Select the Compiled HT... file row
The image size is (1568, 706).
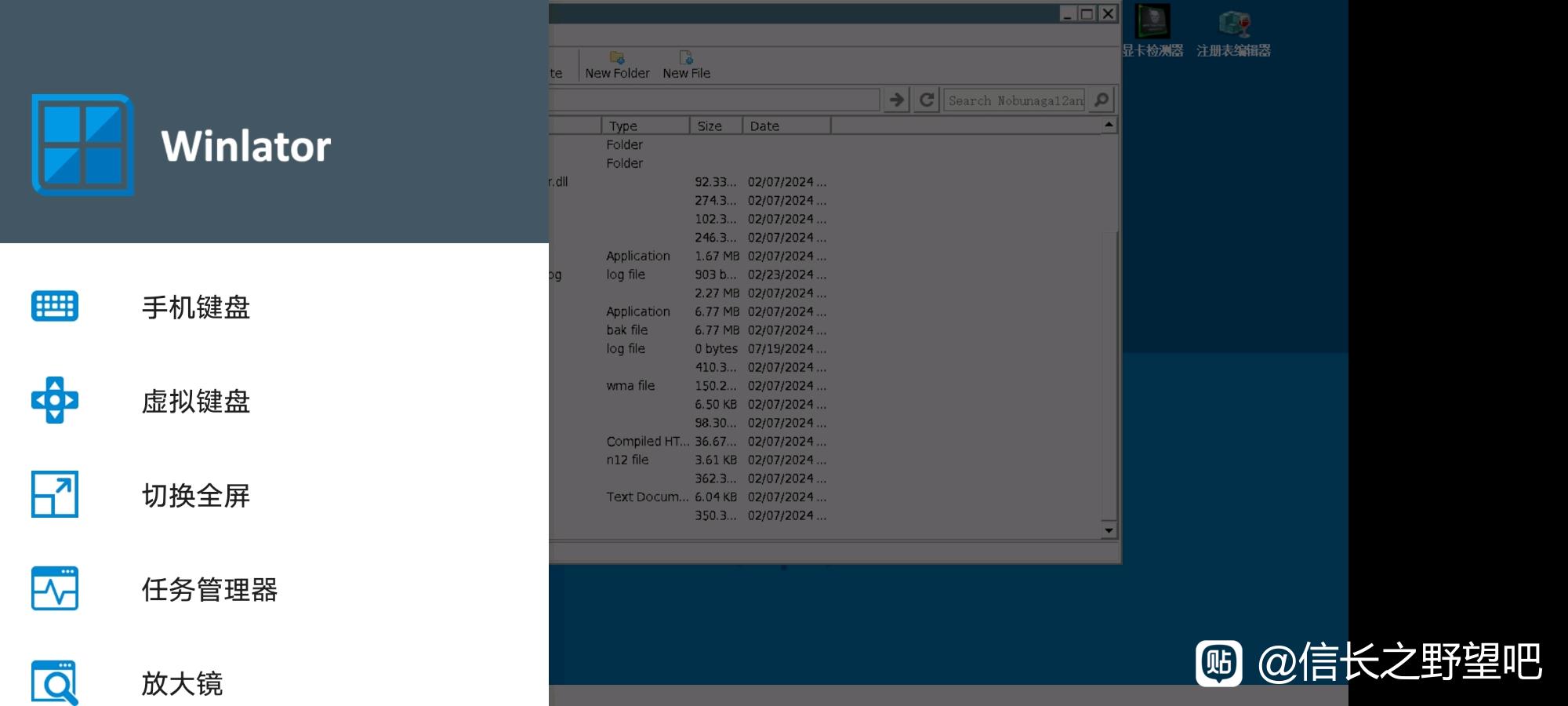[x=825, y=442]
